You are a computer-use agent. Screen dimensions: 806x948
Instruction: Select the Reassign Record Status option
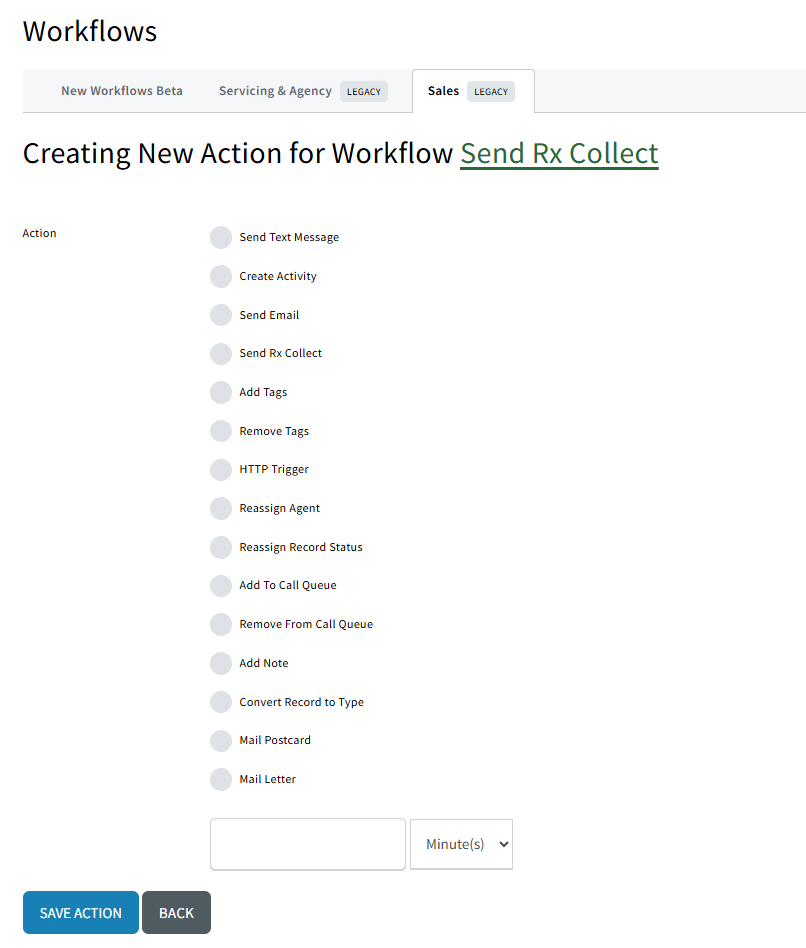click(221, 547)
